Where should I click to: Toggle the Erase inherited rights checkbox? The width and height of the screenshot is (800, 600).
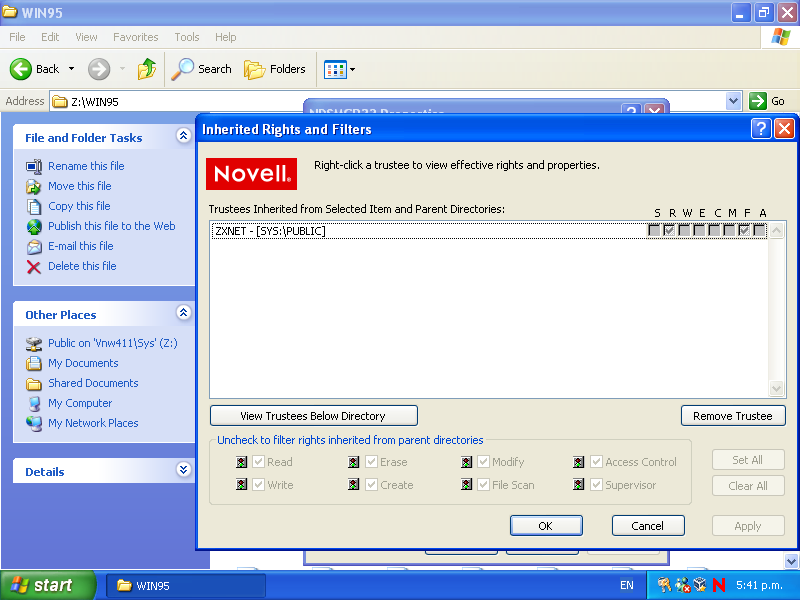tap(371, 462)
